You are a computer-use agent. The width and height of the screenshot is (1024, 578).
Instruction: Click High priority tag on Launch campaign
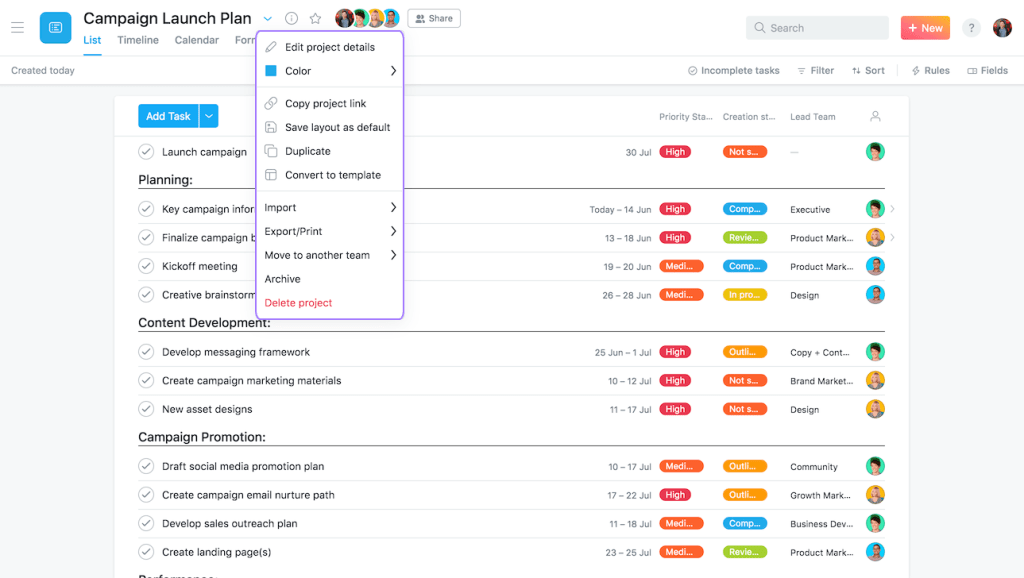coord(675,152)
